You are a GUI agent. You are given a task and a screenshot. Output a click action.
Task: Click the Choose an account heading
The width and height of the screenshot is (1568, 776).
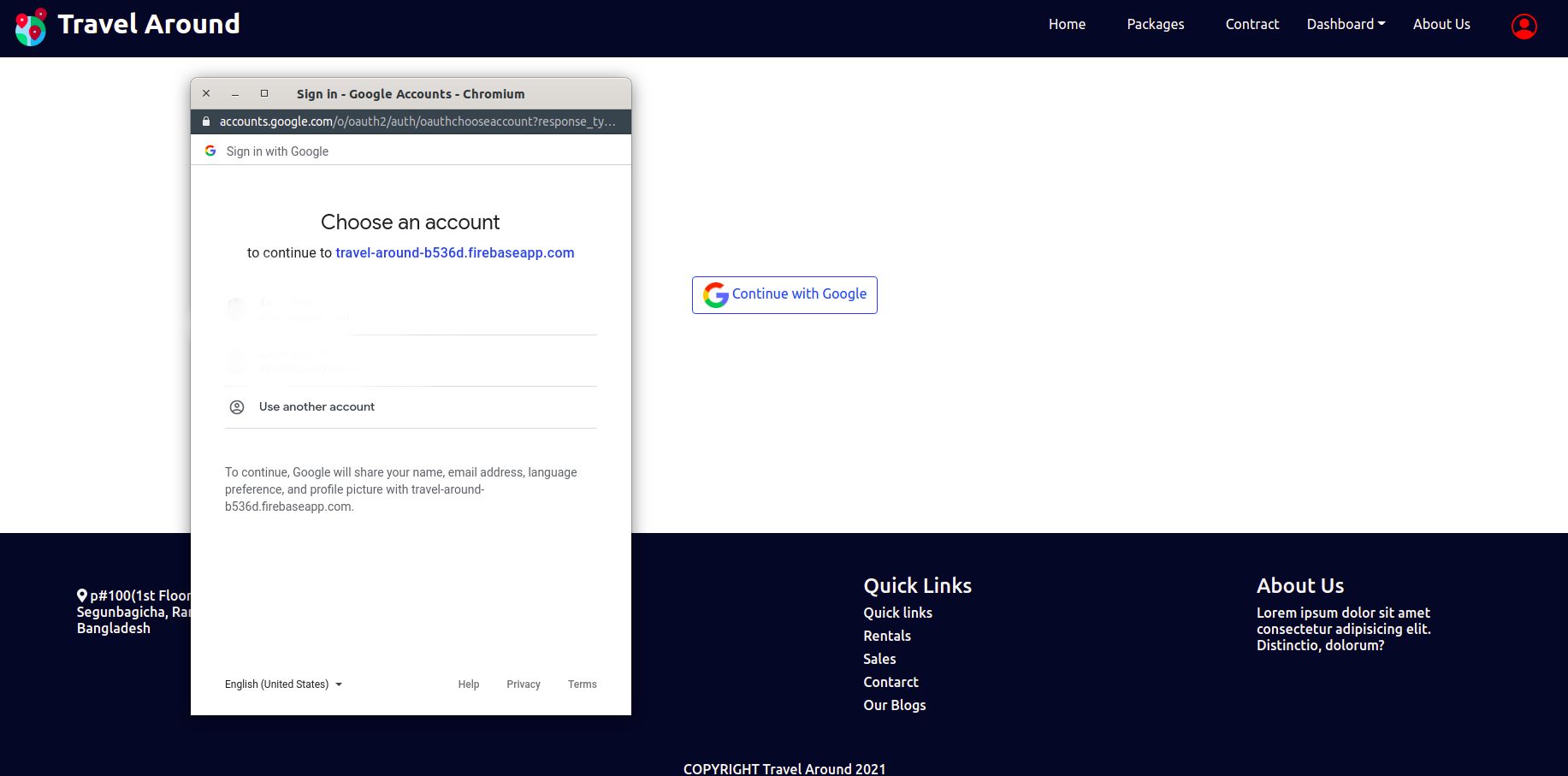(x=411, y=222)
